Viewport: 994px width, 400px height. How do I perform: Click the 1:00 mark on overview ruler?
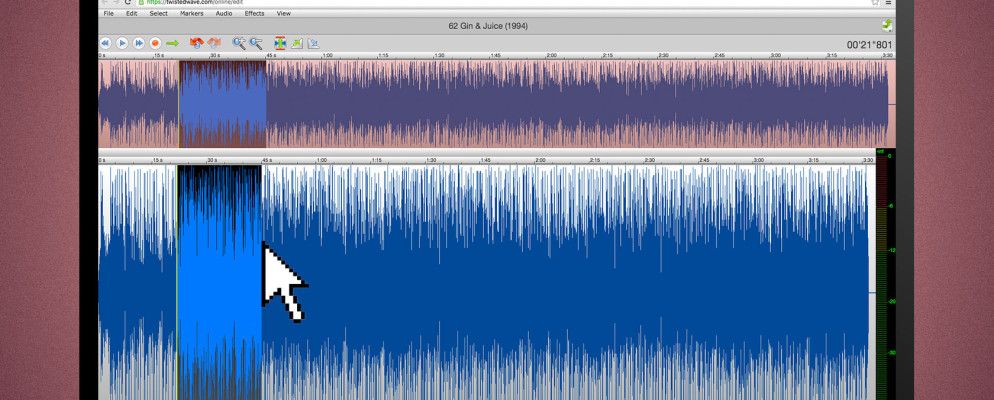pyautogui.click(x=327, y=56)
